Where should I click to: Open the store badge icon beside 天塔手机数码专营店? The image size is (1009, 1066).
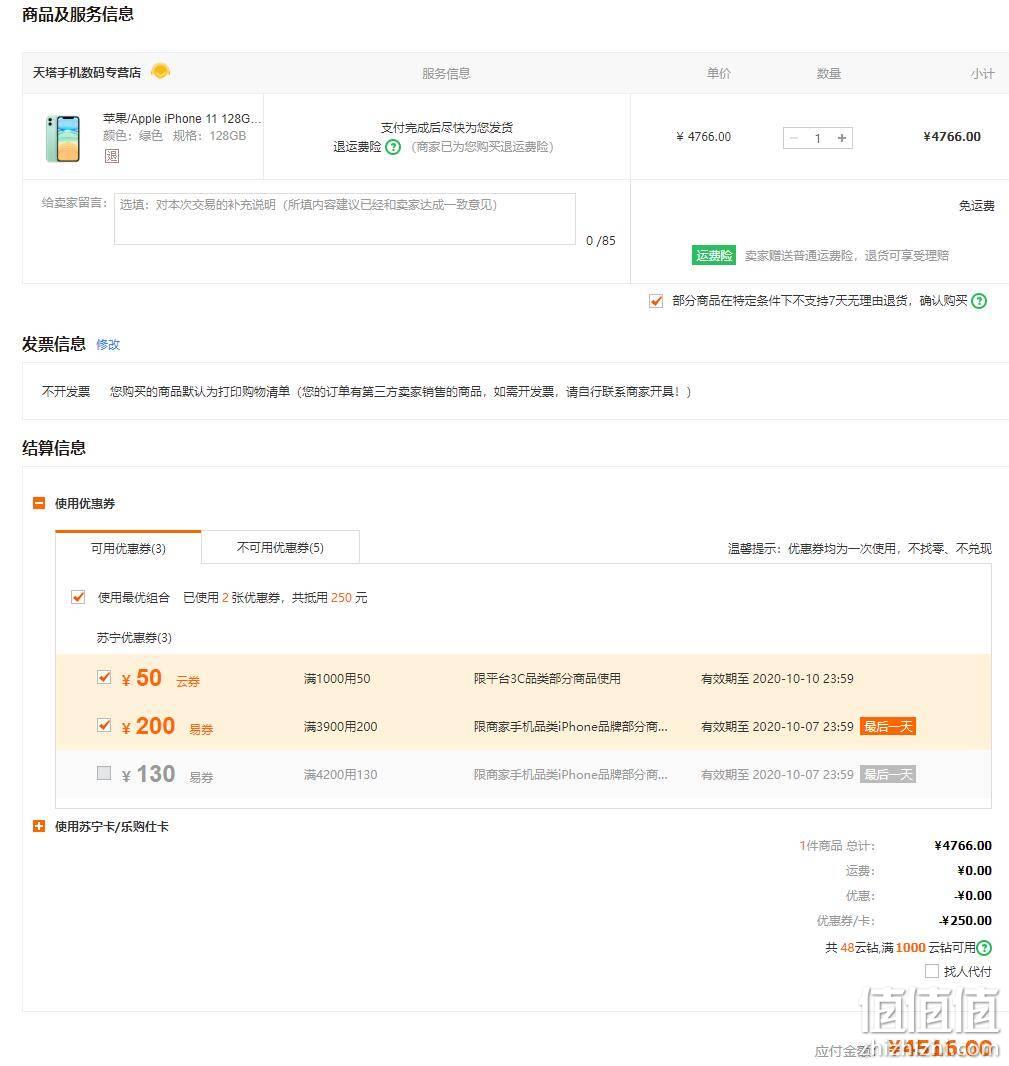(x=160, y=70)
